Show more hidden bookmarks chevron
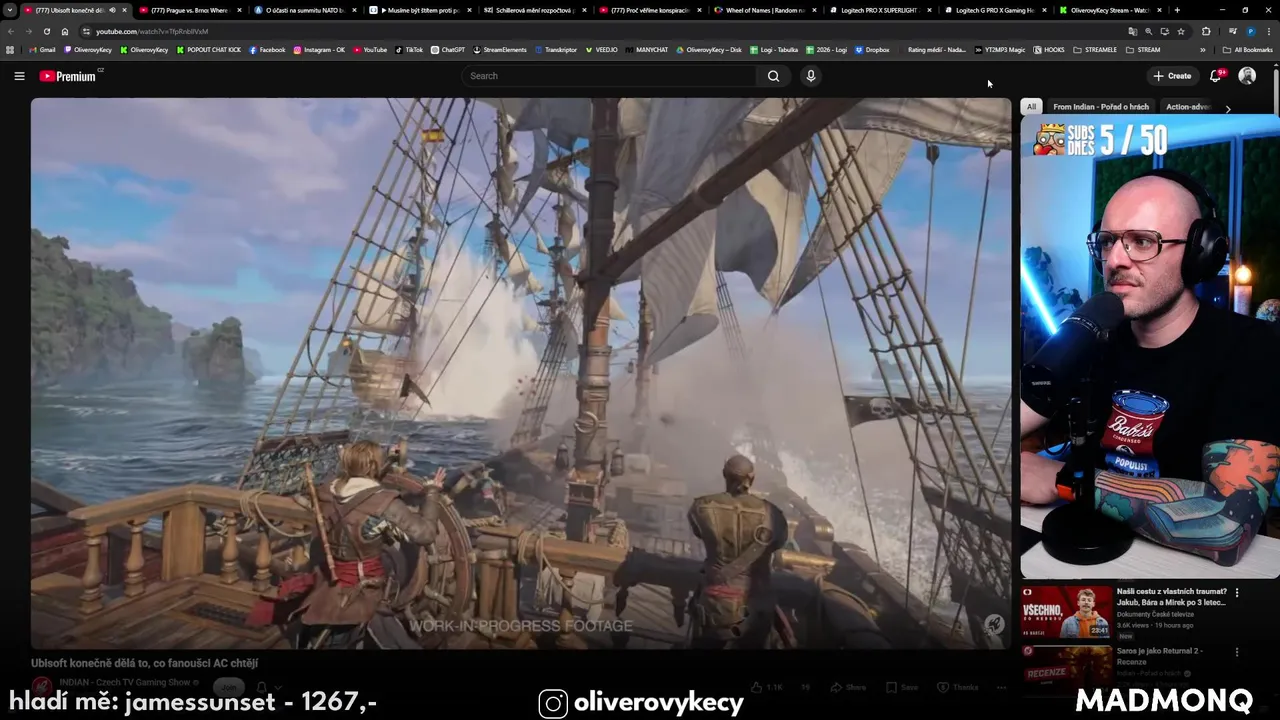 (1203, 50)
